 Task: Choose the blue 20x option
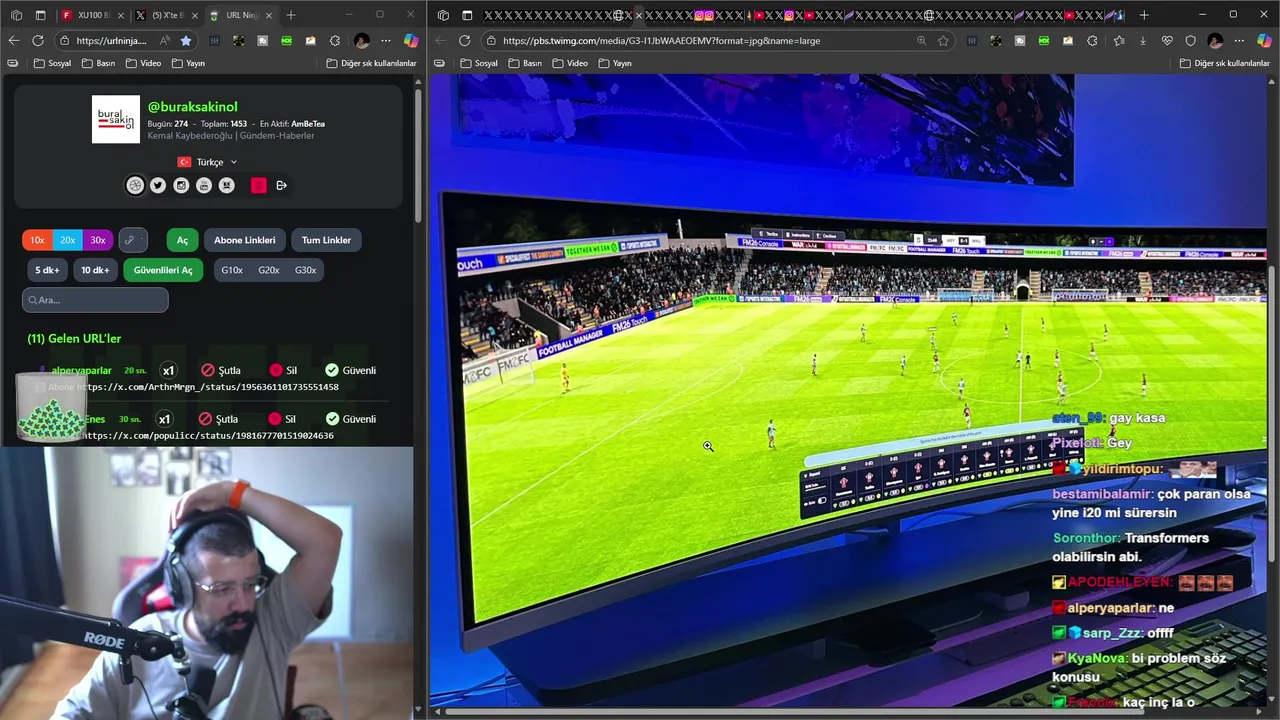coord(67,240)
